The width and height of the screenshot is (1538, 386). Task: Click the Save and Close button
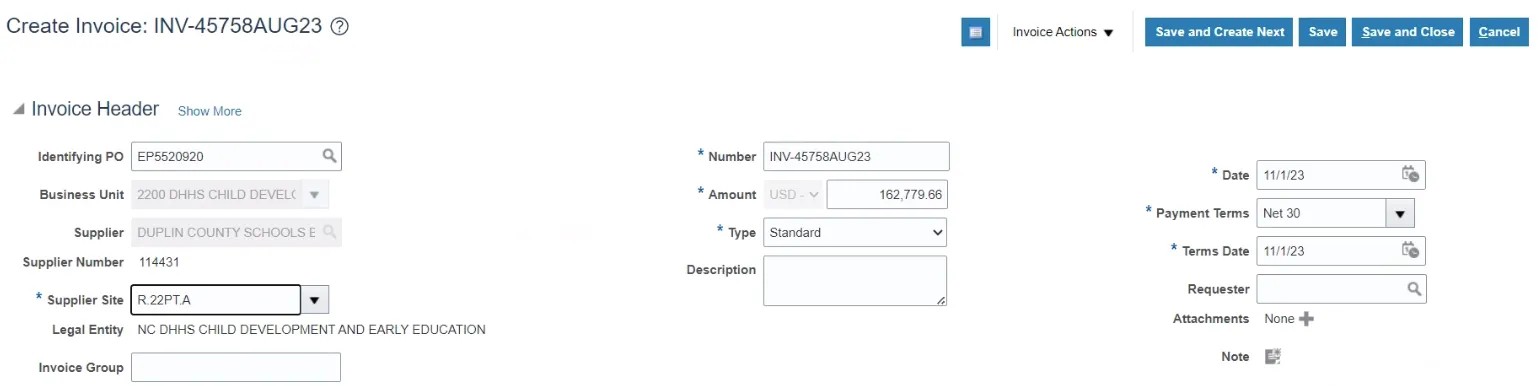click(1407, 32)
